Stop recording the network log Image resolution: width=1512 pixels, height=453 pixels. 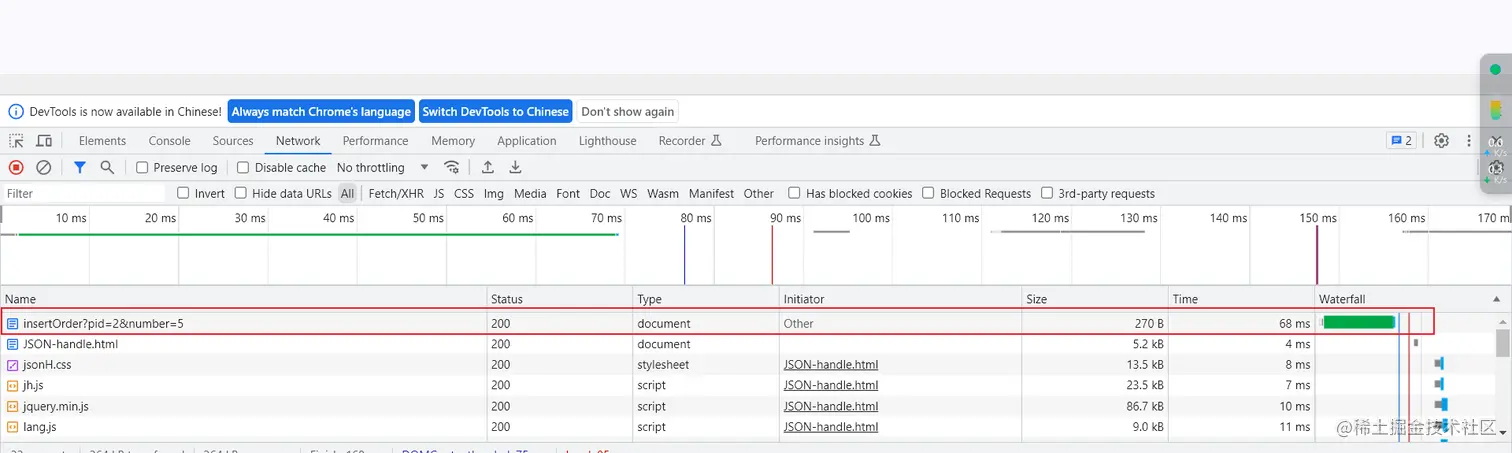click(16, 168)
